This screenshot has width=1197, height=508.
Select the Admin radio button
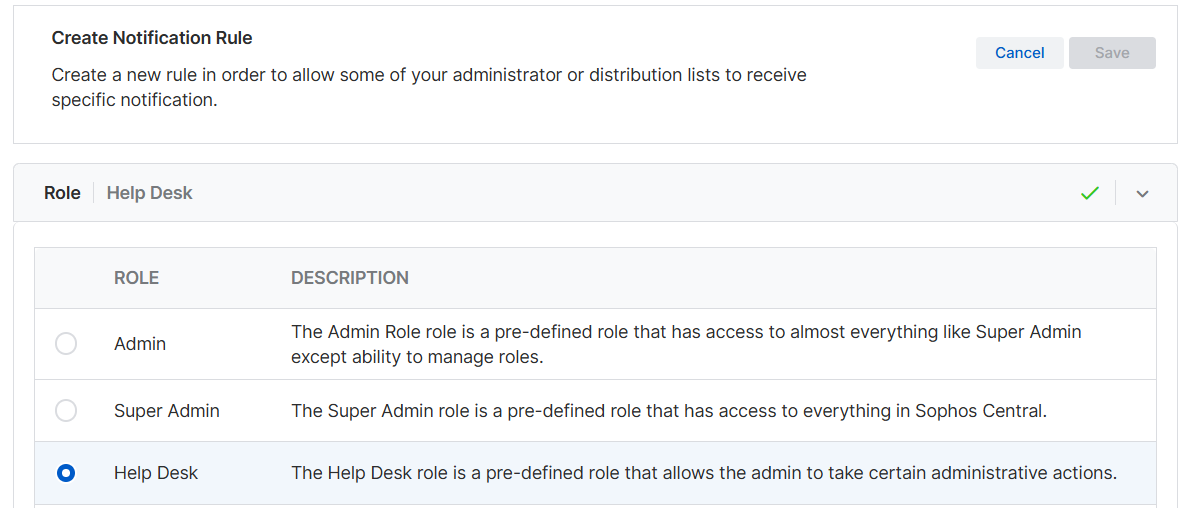(66, 344)
